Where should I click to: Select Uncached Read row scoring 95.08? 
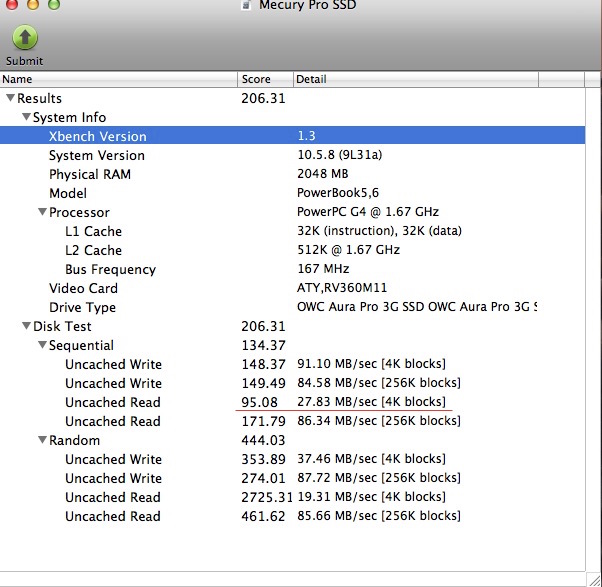coord(293,402)
